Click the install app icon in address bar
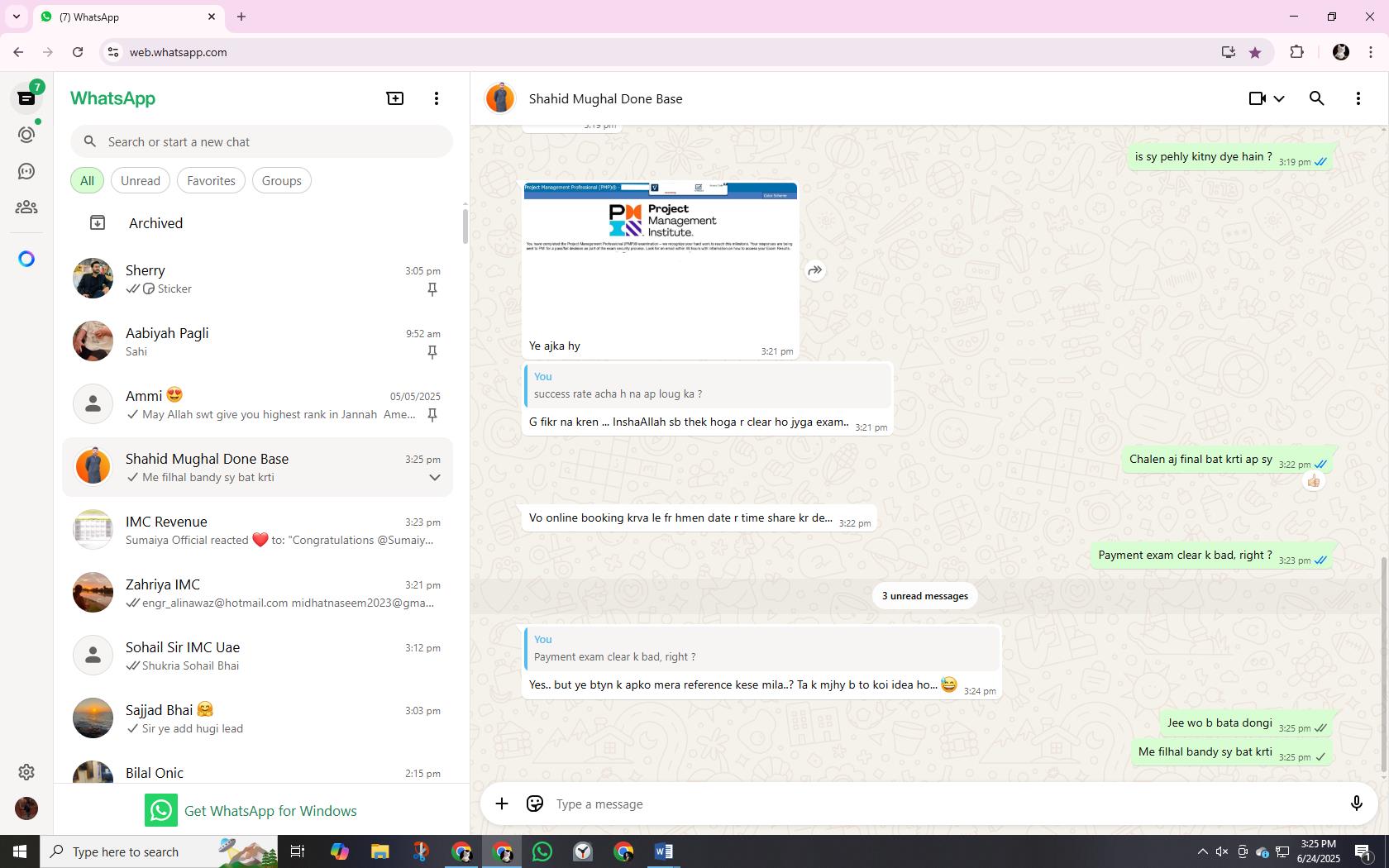Screen dimensions: 1389x868 pyautogui.click(x=1229, y=52)
